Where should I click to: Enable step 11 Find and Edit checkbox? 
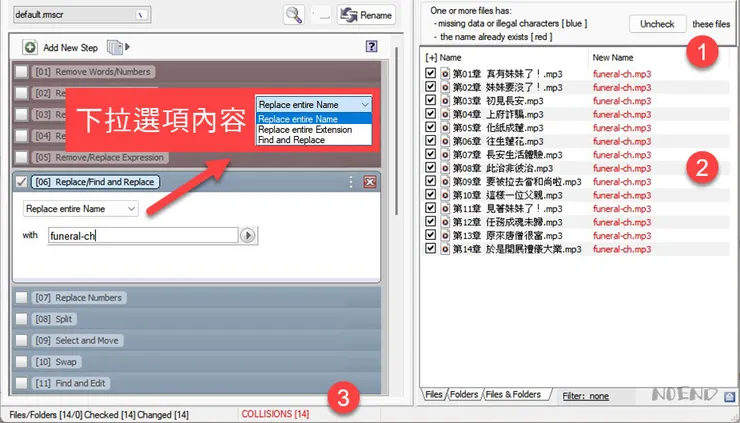21,383
